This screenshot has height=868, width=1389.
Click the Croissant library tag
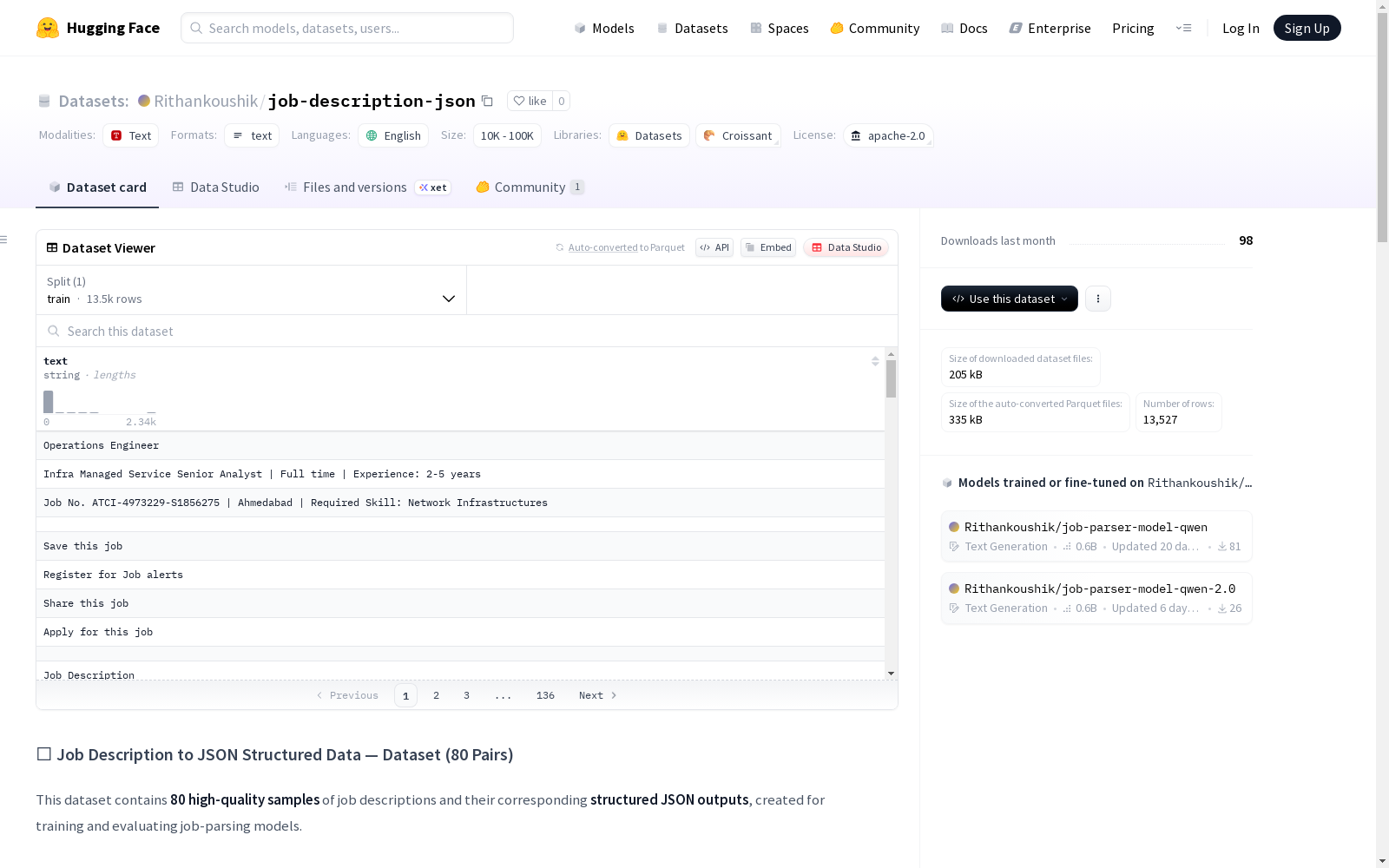pos(738,135)
